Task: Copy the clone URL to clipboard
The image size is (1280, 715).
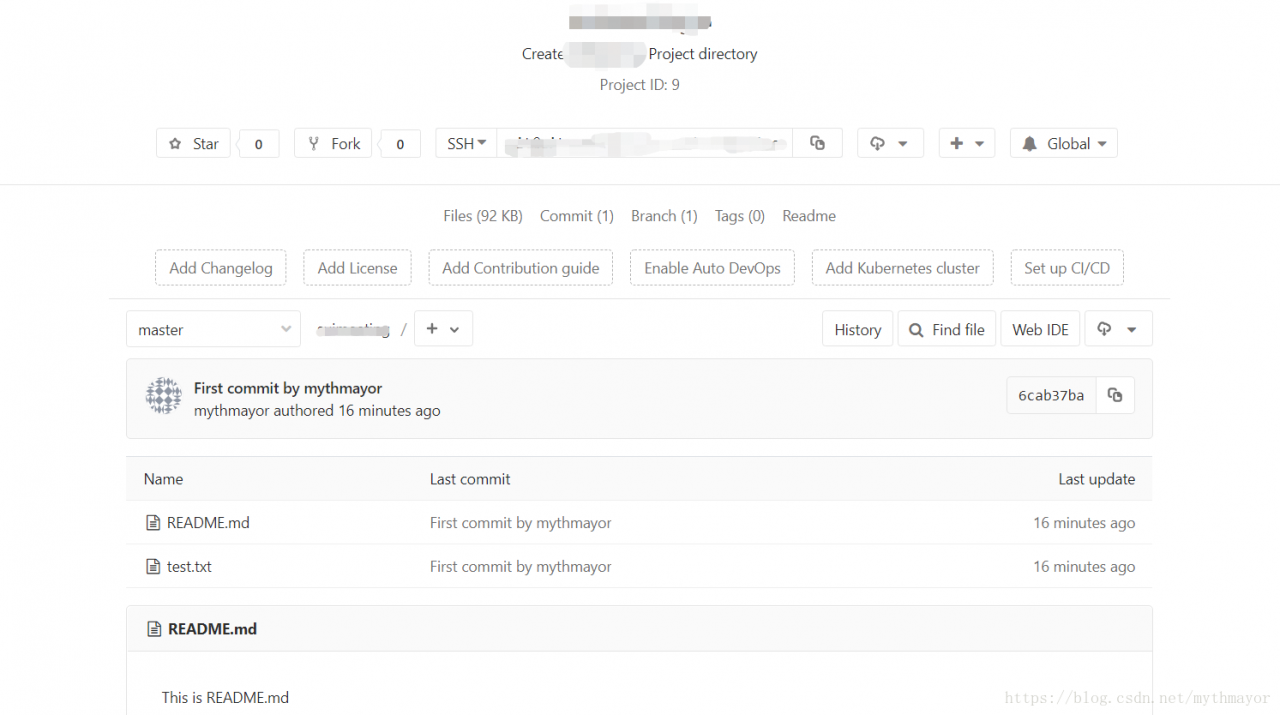Action: (x=817, y=143)
